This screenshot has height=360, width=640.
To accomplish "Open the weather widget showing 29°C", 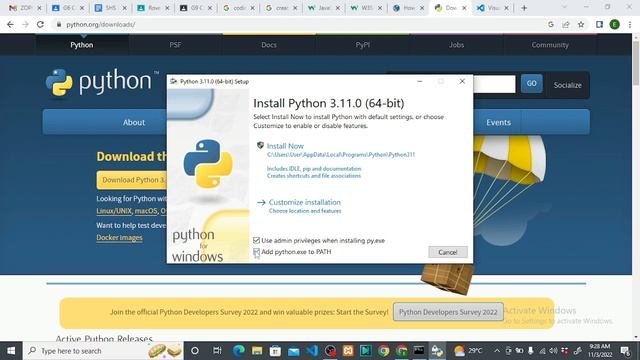I will pyautogui.click(x=469, y=351).
